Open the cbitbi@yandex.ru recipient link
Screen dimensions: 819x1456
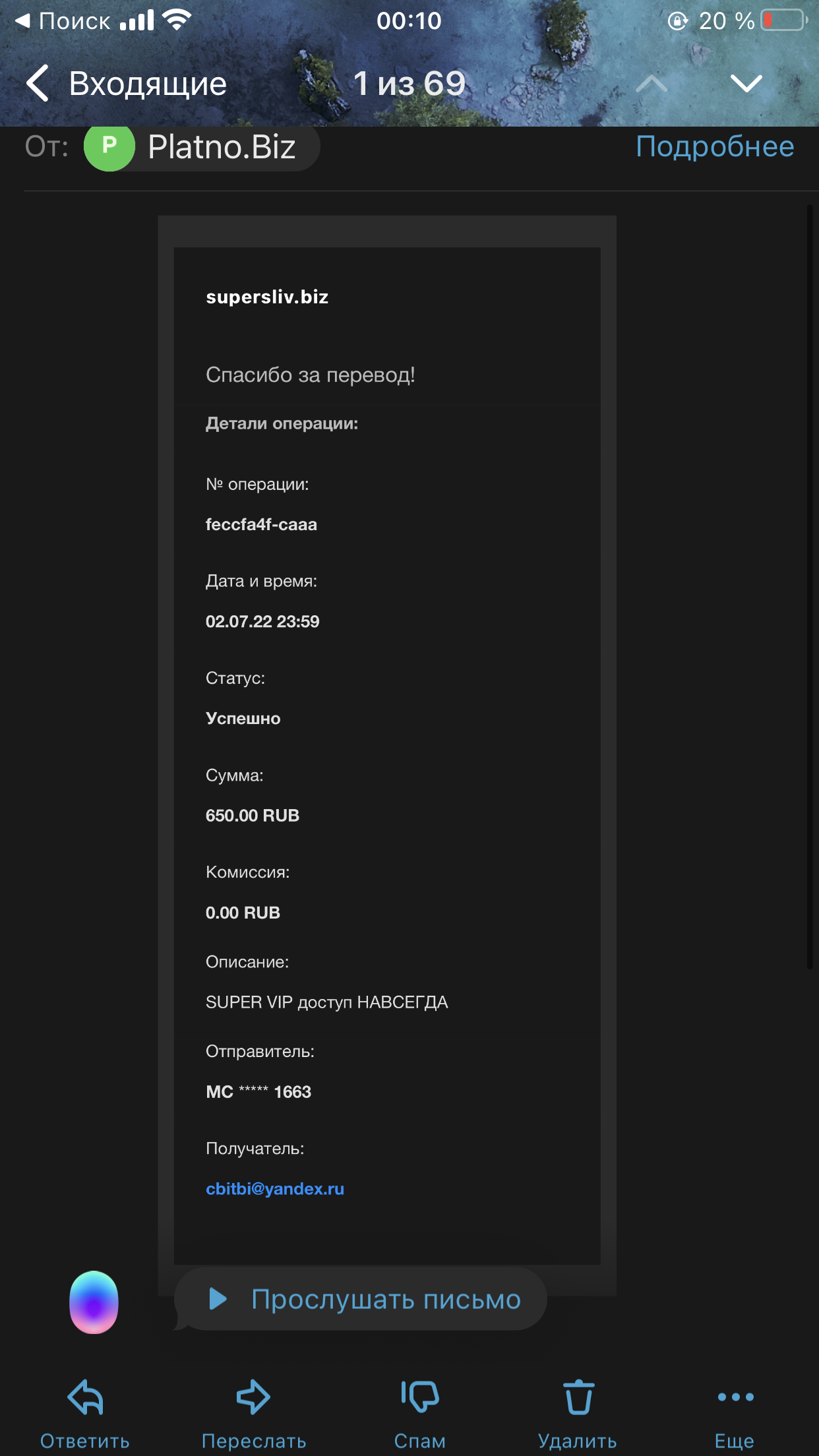coord(275,1189)
